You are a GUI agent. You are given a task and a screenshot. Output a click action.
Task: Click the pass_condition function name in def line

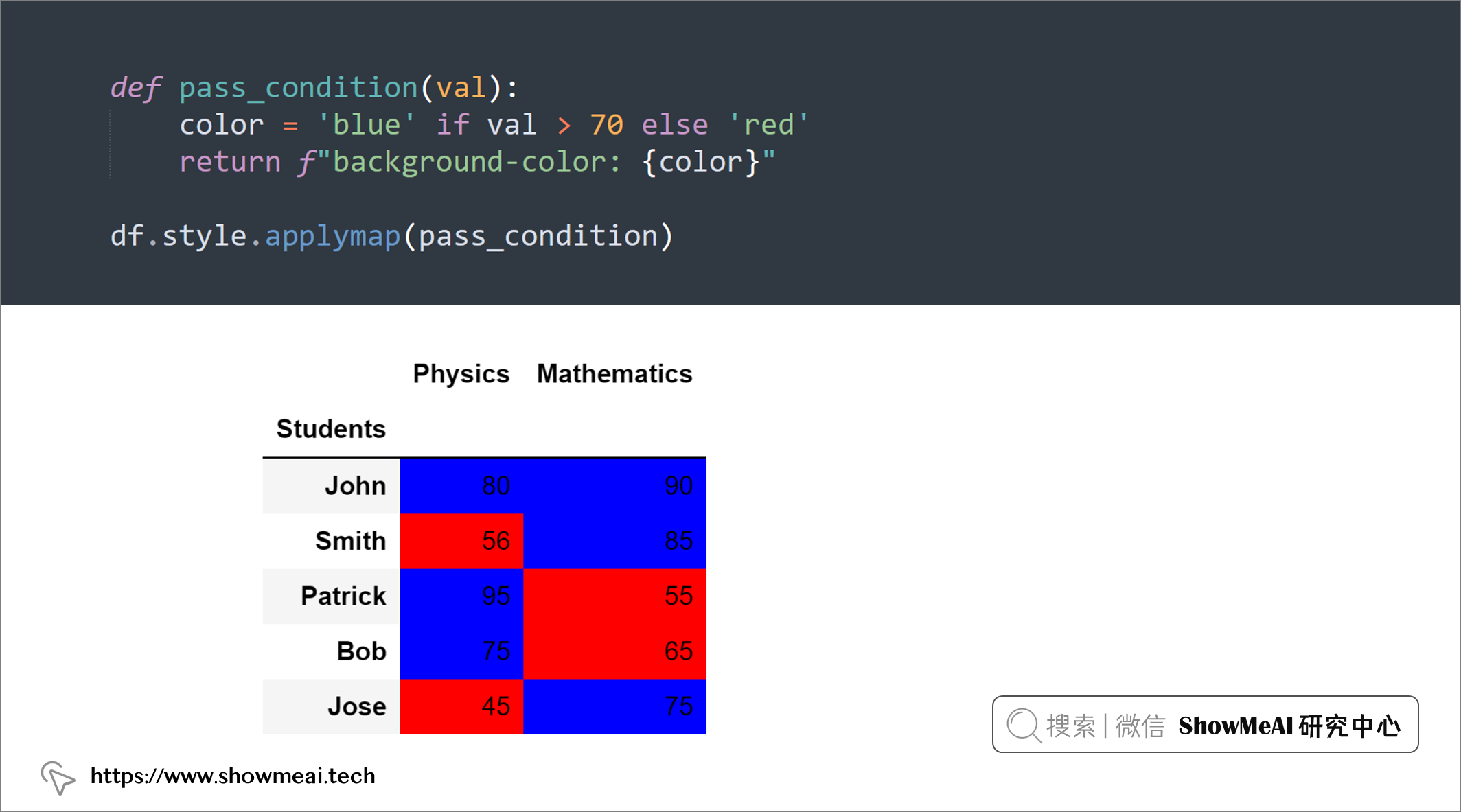298,89
